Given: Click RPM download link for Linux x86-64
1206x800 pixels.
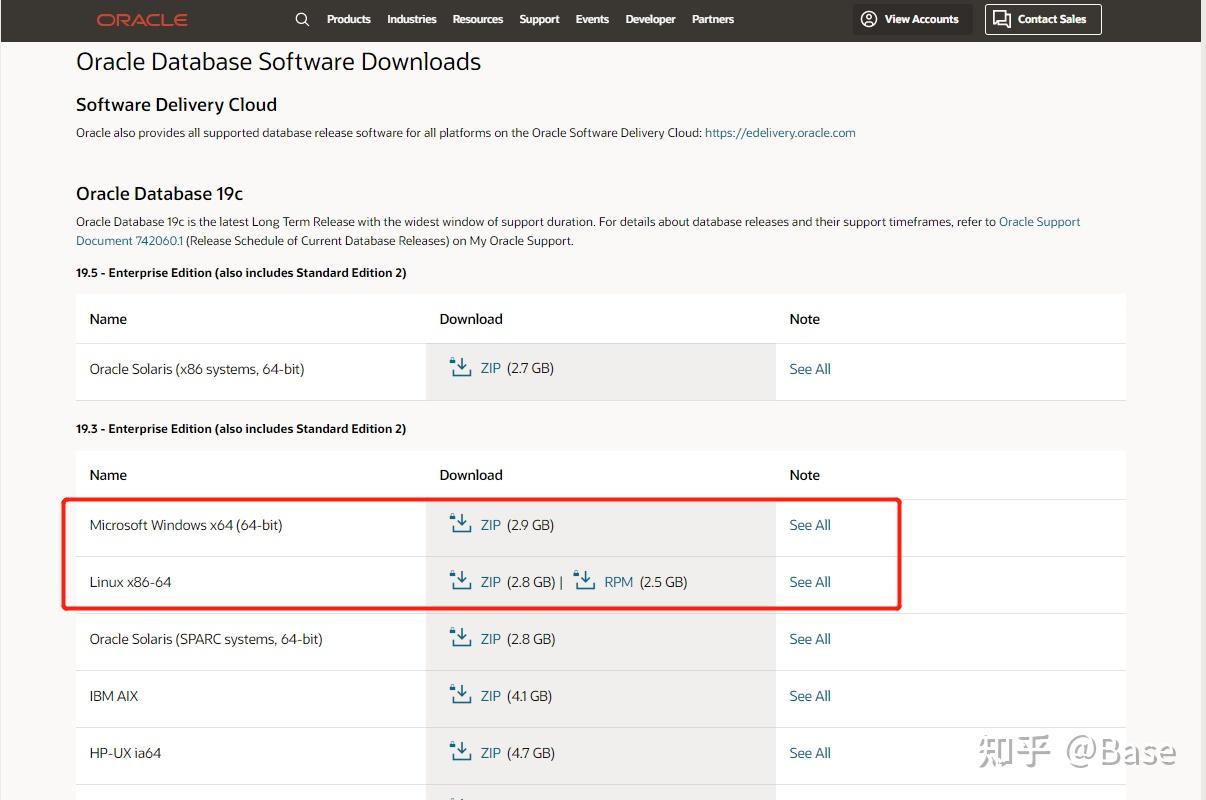Looking at the screenshot, I should pyautogui.click(x=618, y=582).
